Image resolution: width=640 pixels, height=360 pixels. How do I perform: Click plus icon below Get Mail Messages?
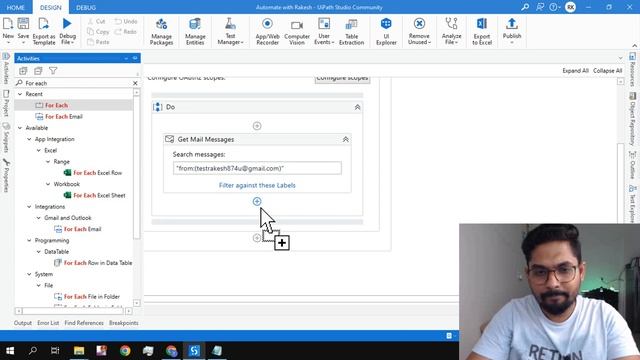(x=257, y=201)
